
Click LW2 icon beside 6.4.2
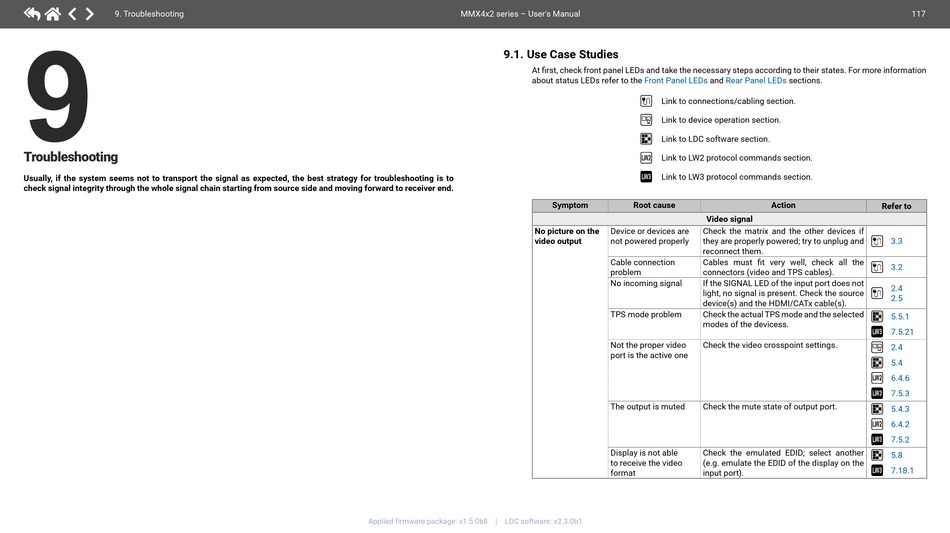[x=877, y=424]
